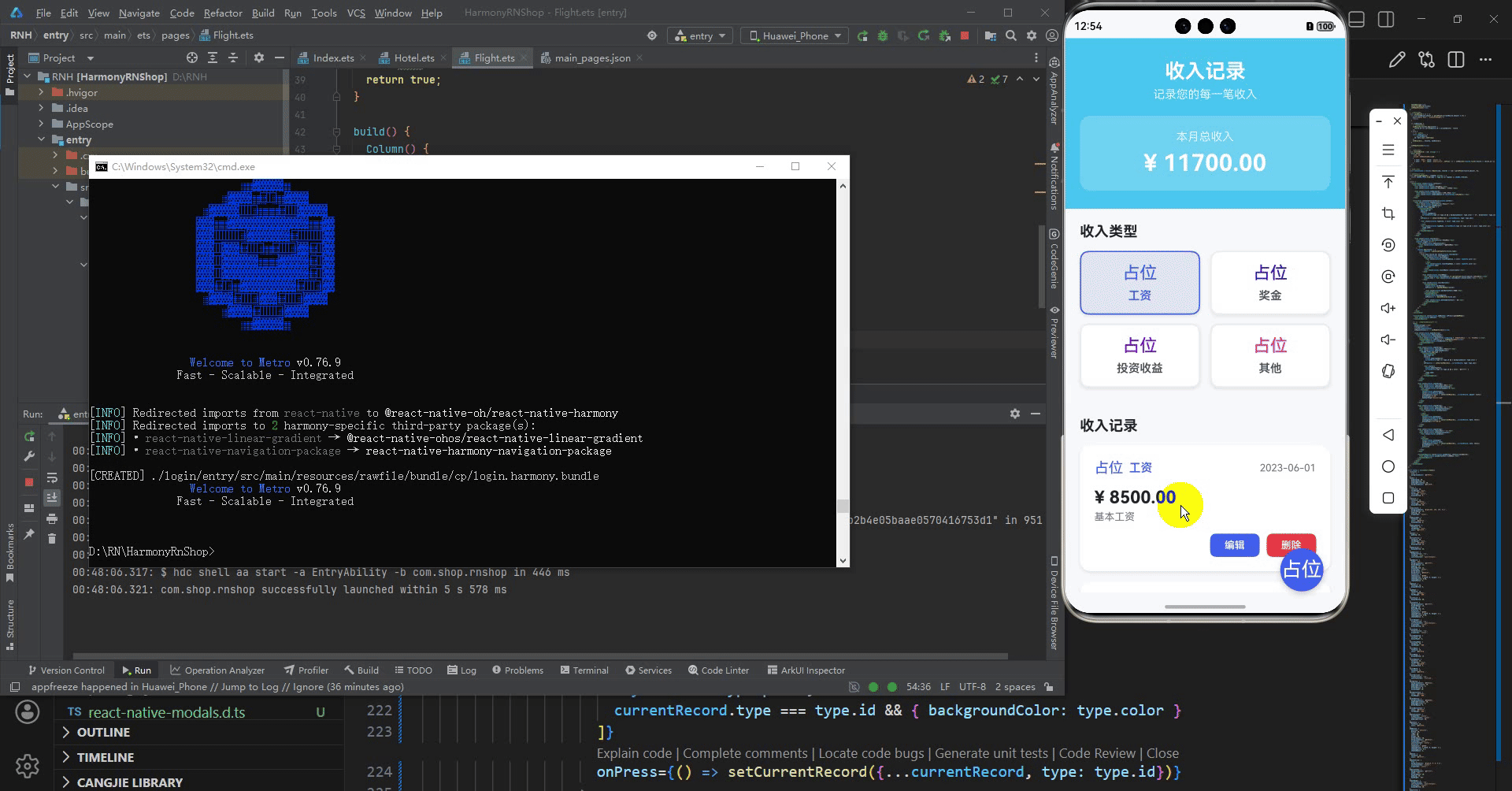Select the 工资 income type card

[x=1140, y=283]
